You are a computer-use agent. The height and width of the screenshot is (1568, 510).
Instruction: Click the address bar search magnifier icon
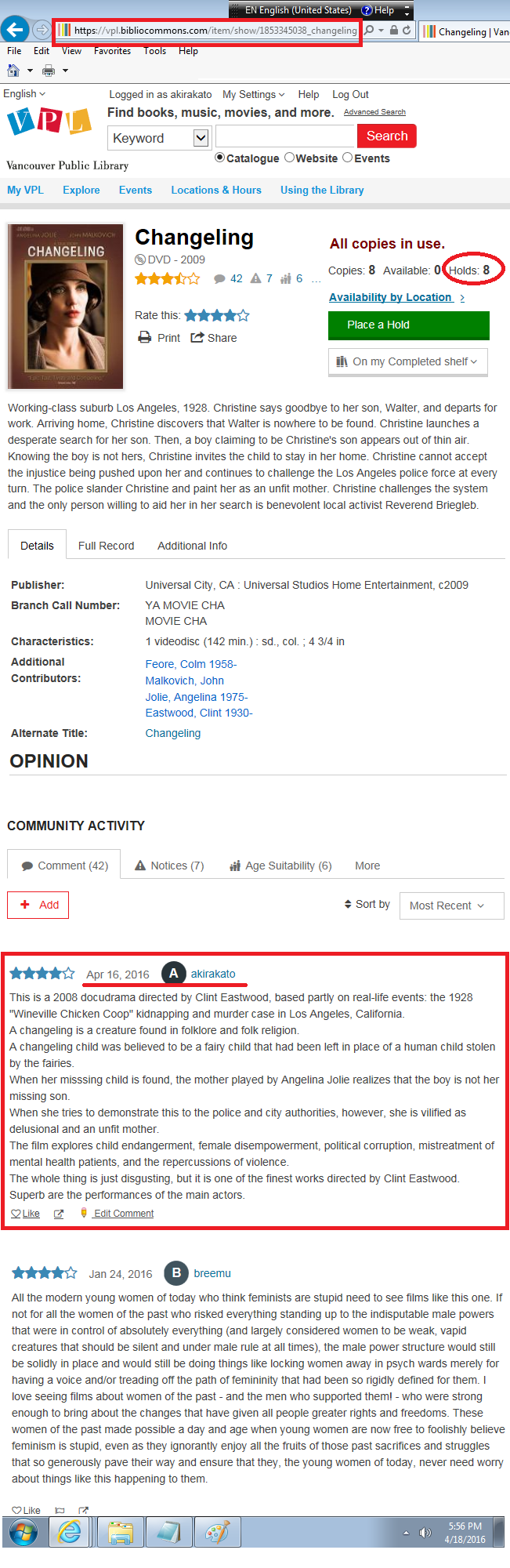pyautogui.click(x=369, y=31)
